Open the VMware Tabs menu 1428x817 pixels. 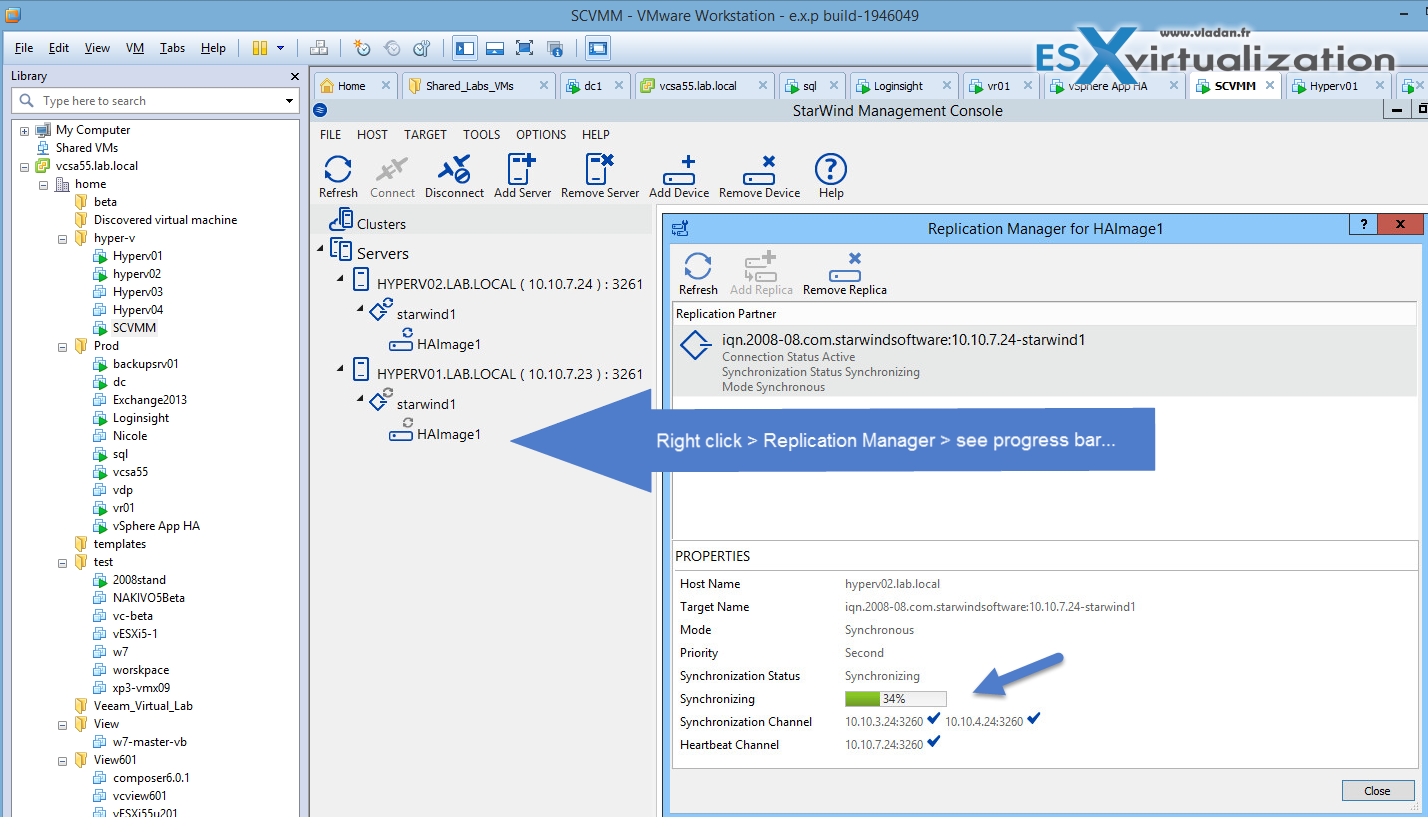173,48
